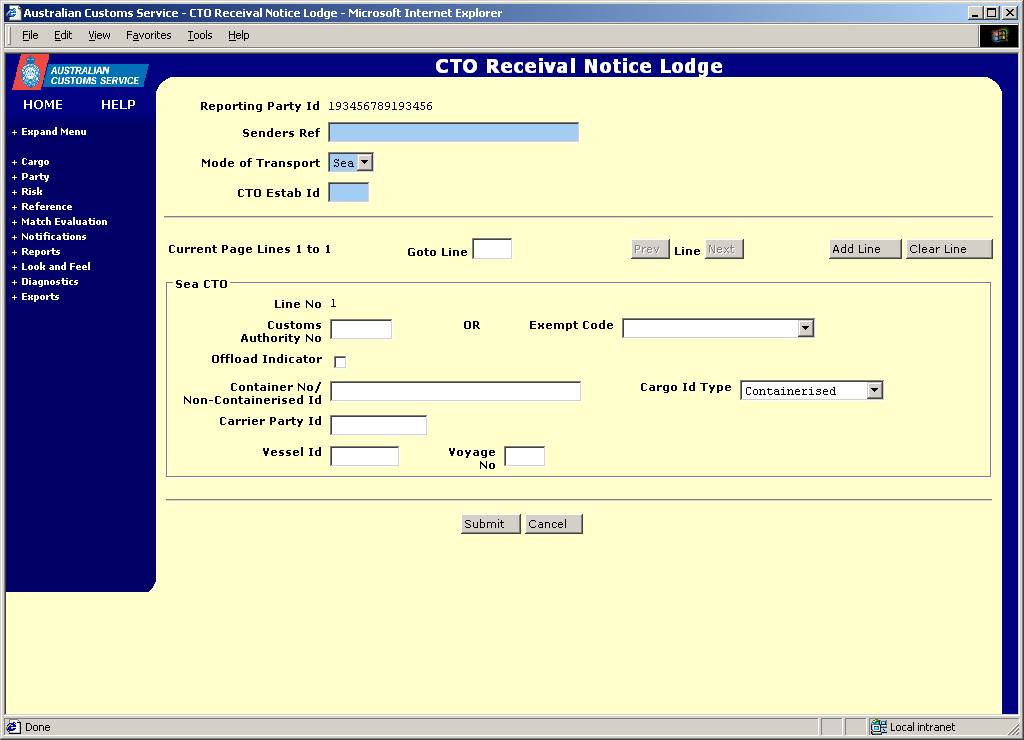The height and width of the screenshot is (740, 1024).
Task: Click the Goto Line input box
Action: click(x=492, y=249)
